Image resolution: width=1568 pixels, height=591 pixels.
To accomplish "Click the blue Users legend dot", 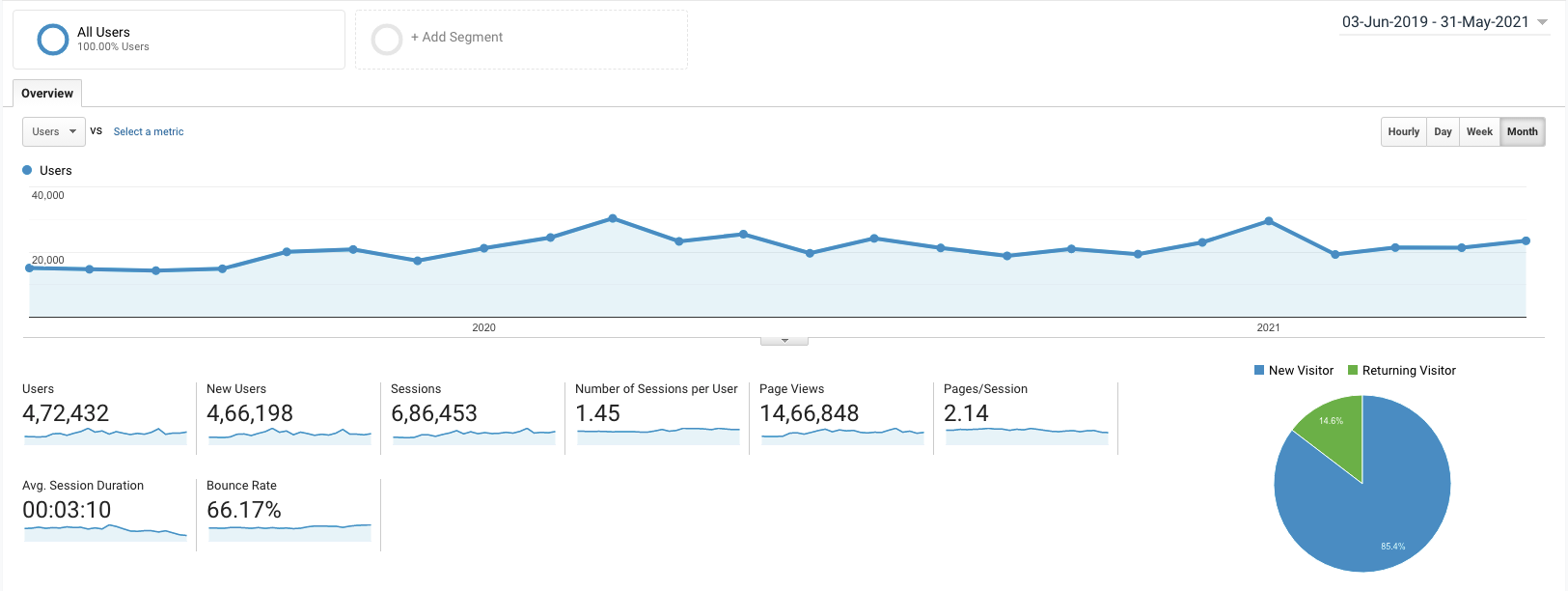I will 27,170.
